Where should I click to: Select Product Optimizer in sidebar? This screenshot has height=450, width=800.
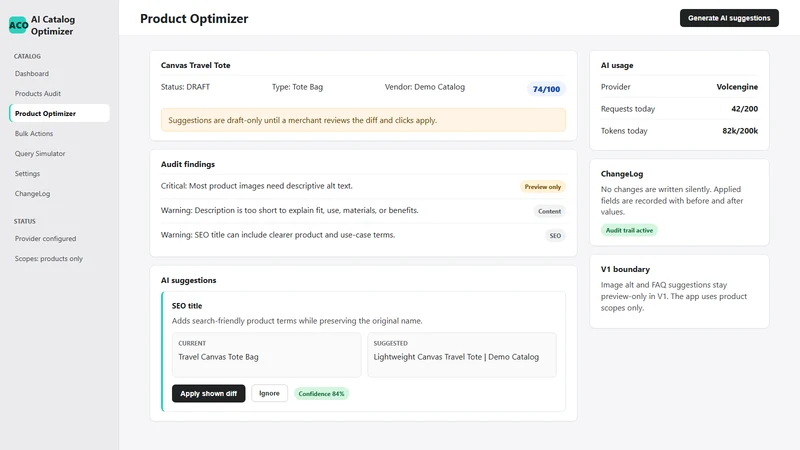coord(59,113)
